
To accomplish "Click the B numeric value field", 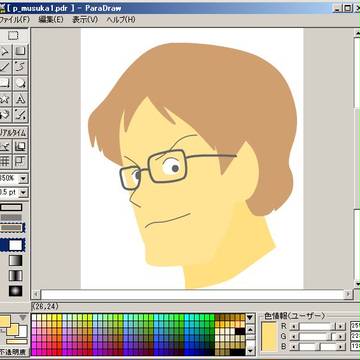I will tap(355, 347).
